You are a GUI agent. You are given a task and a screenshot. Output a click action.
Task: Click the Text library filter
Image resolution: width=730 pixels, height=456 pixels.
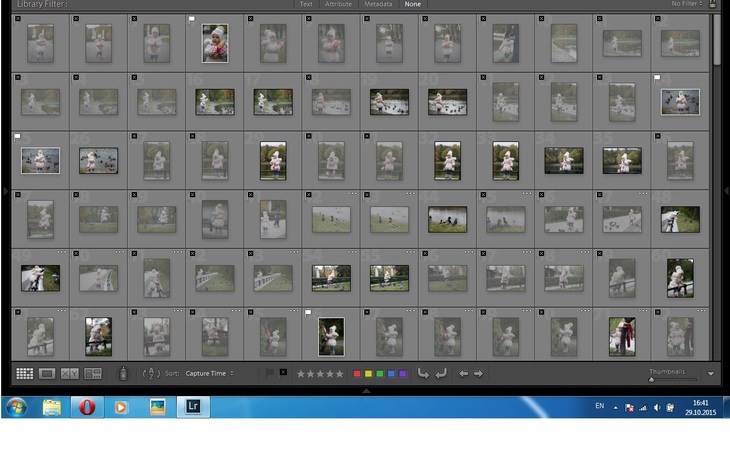pyautogui.click(x=306, y=4)
